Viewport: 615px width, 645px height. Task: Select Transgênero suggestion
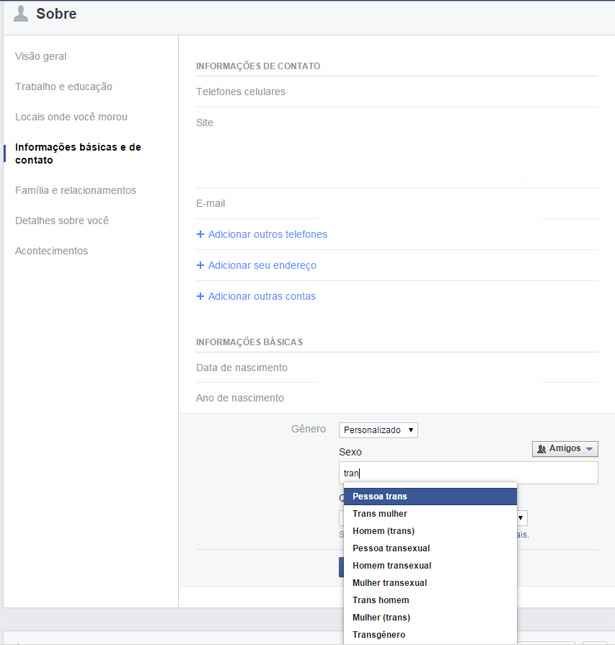click(x=430, y=635)
